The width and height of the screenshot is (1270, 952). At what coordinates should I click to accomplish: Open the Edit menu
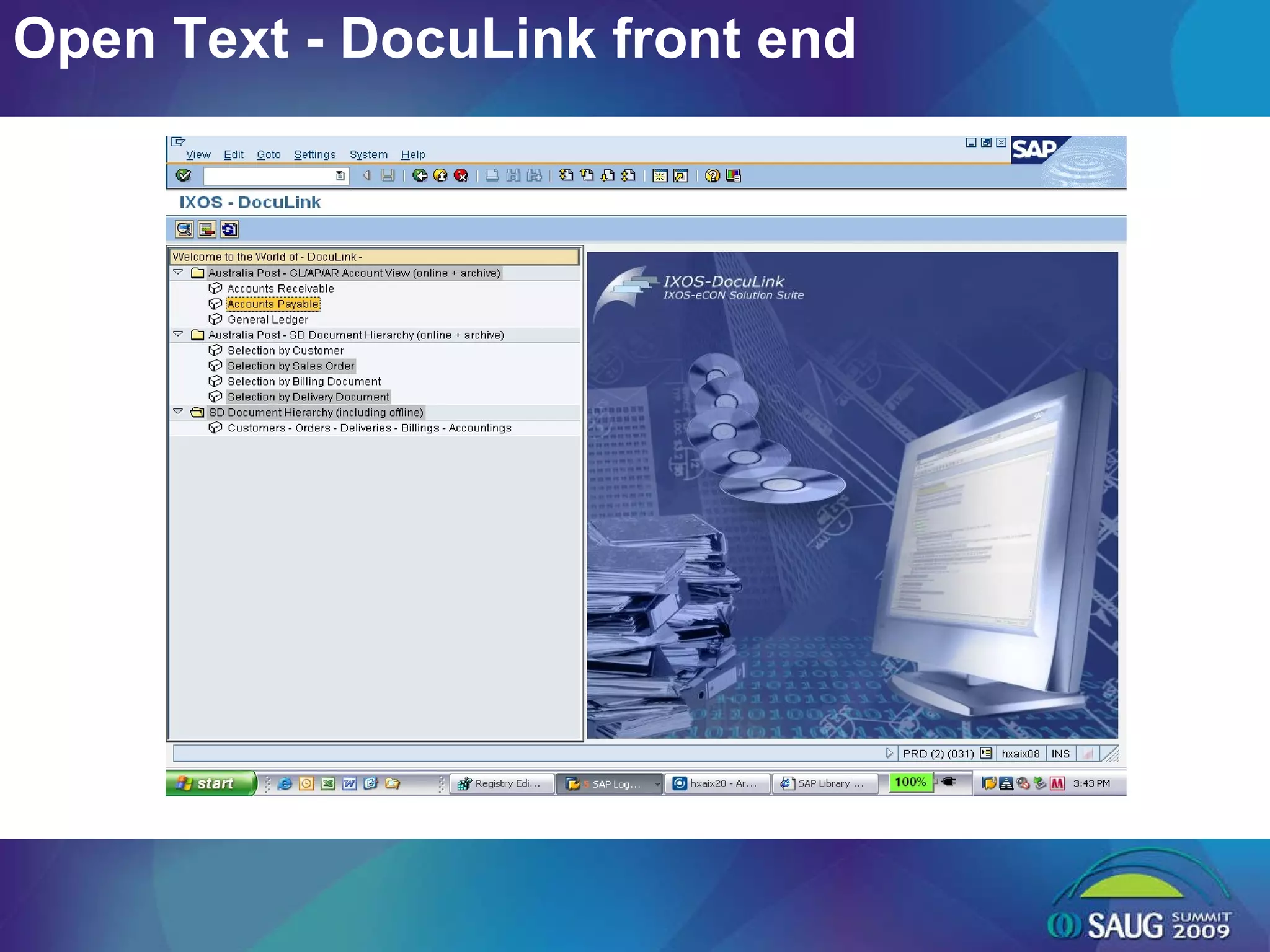click(234, 154)
